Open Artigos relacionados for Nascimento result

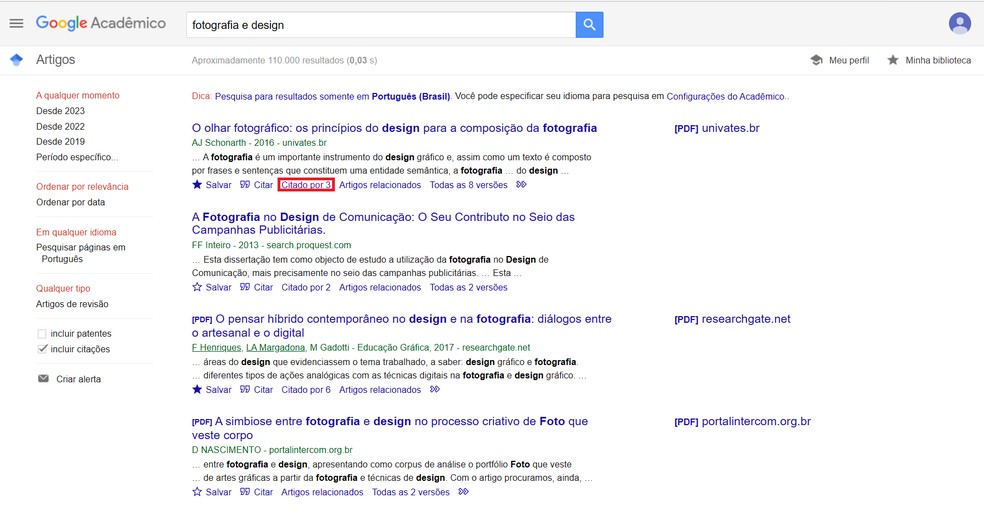[322, 492]
